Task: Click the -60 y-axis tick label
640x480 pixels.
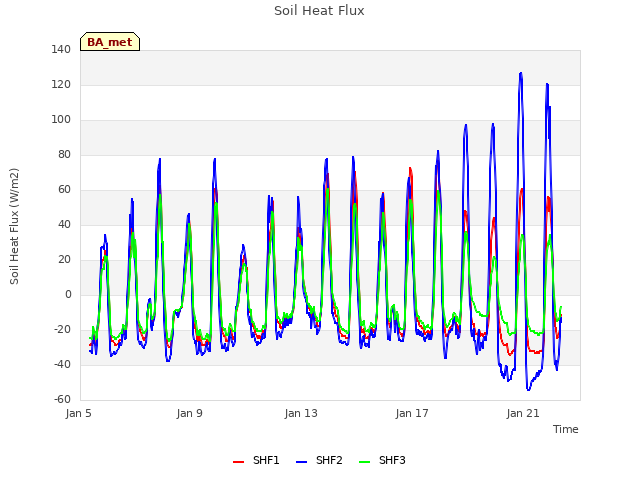Action: [x=62, y=400]
